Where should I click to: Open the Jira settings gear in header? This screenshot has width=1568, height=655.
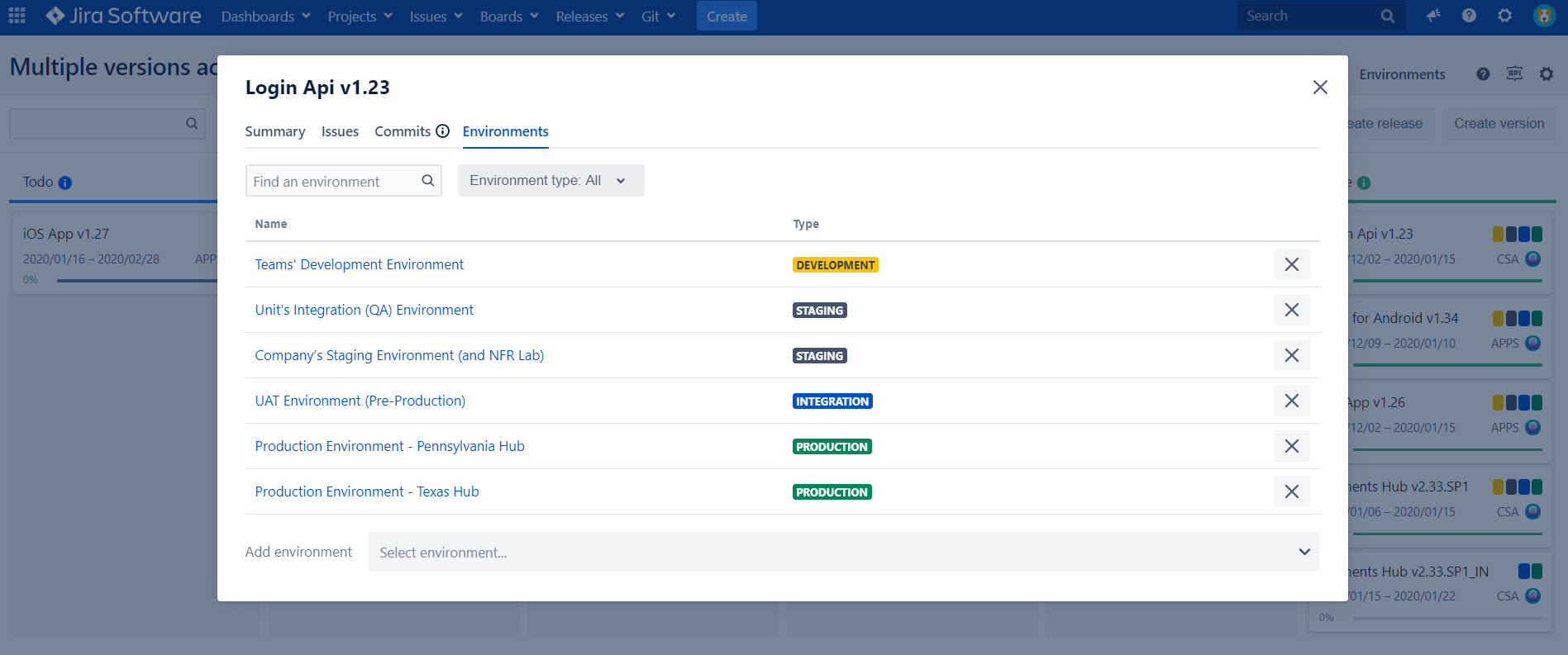tap(1505, 16)
